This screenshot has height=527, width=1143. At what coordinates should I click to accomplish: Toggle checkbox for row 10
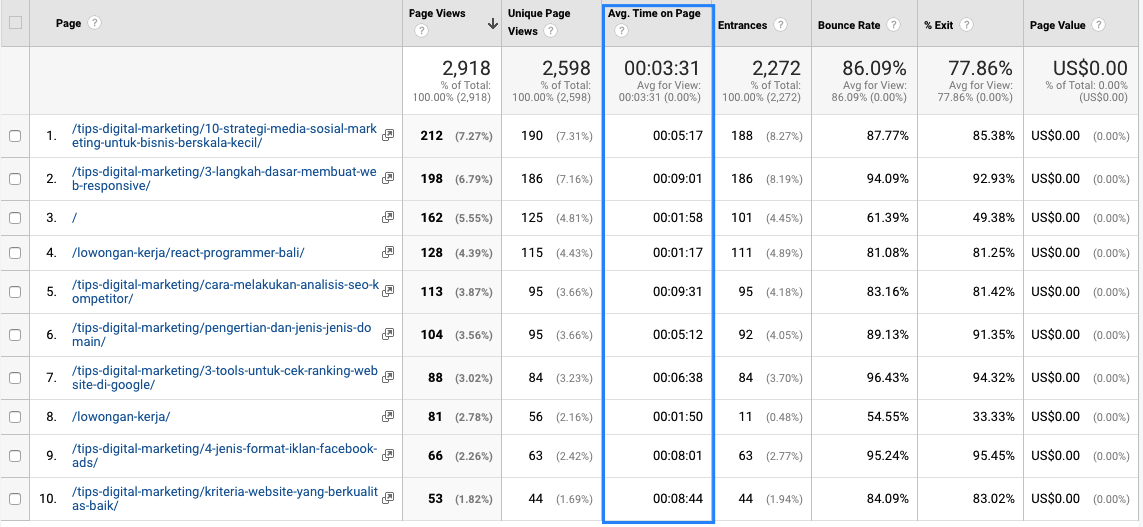click(15, 499)
